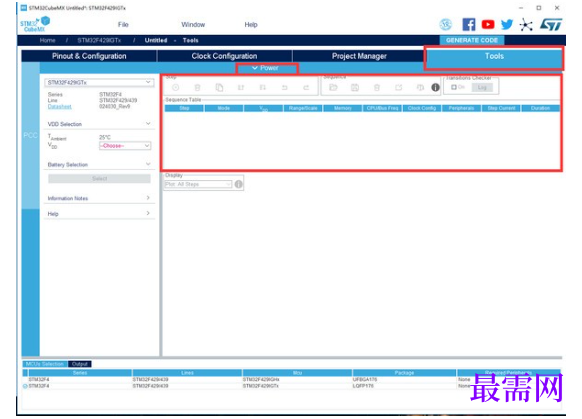This screenshot has width=582, height=419.
Task: Click the undo step icon
Action: (285, 88)
